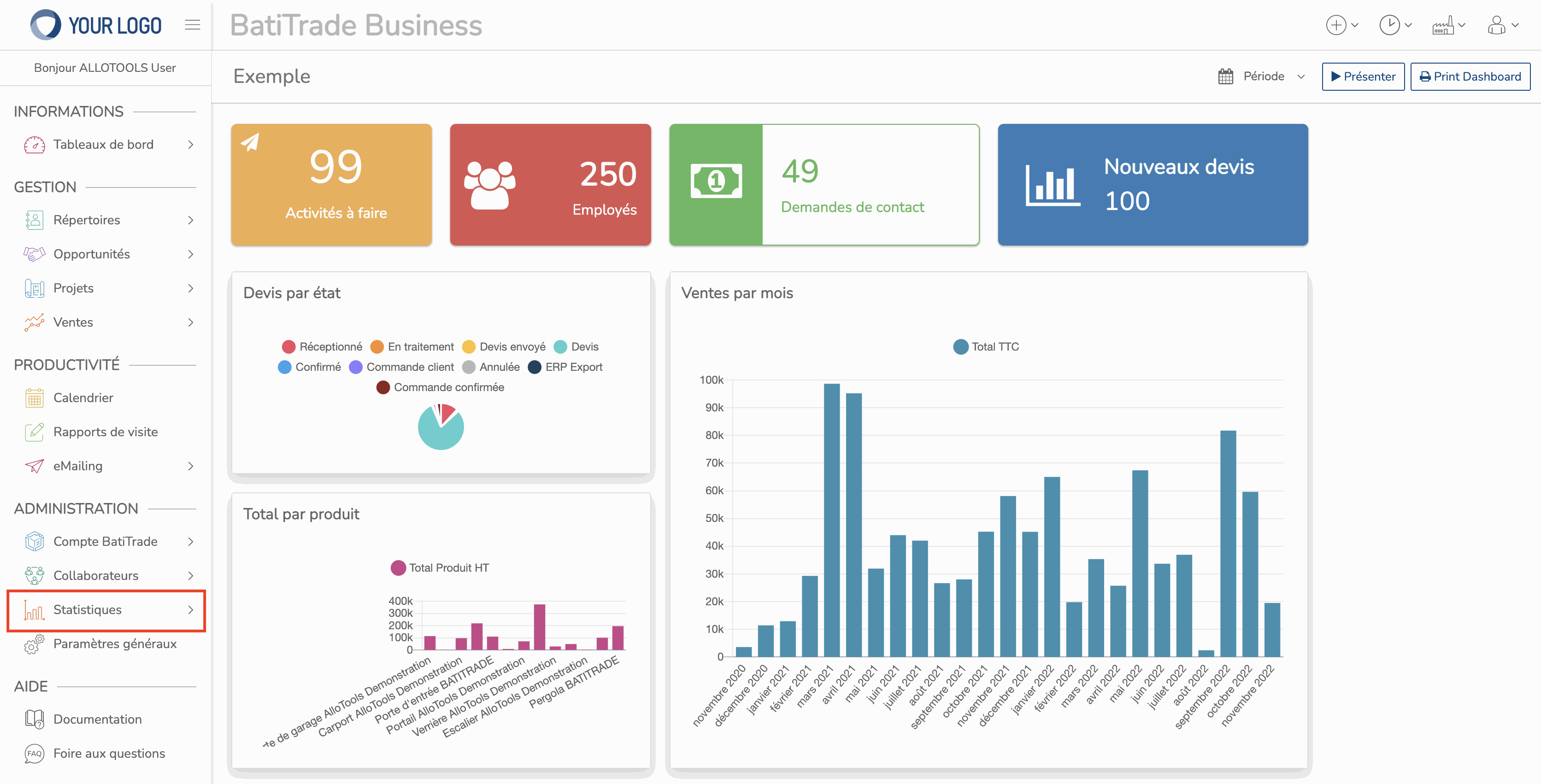Open Statistiques menu item

(106, 610)
